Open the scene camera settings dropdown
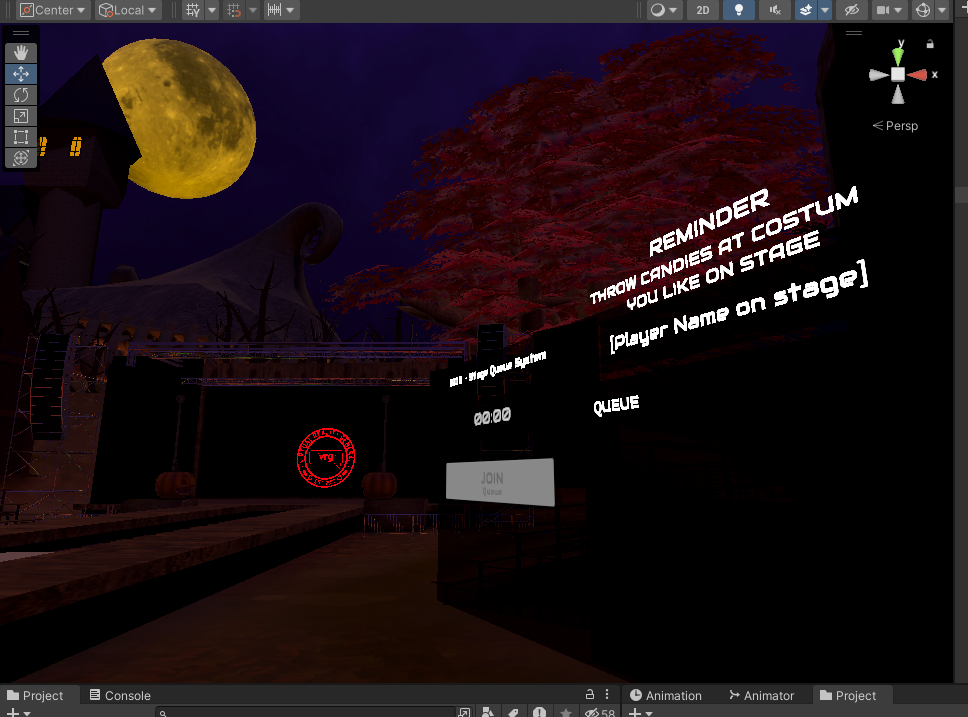The width and height of the screenshot is (968, 717). [890, 10]
